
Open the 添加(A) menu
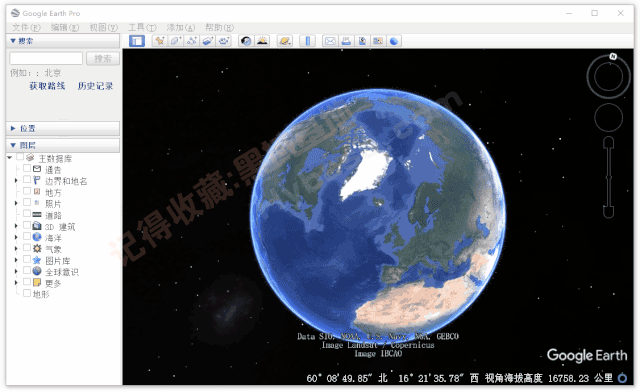(181, 27)
